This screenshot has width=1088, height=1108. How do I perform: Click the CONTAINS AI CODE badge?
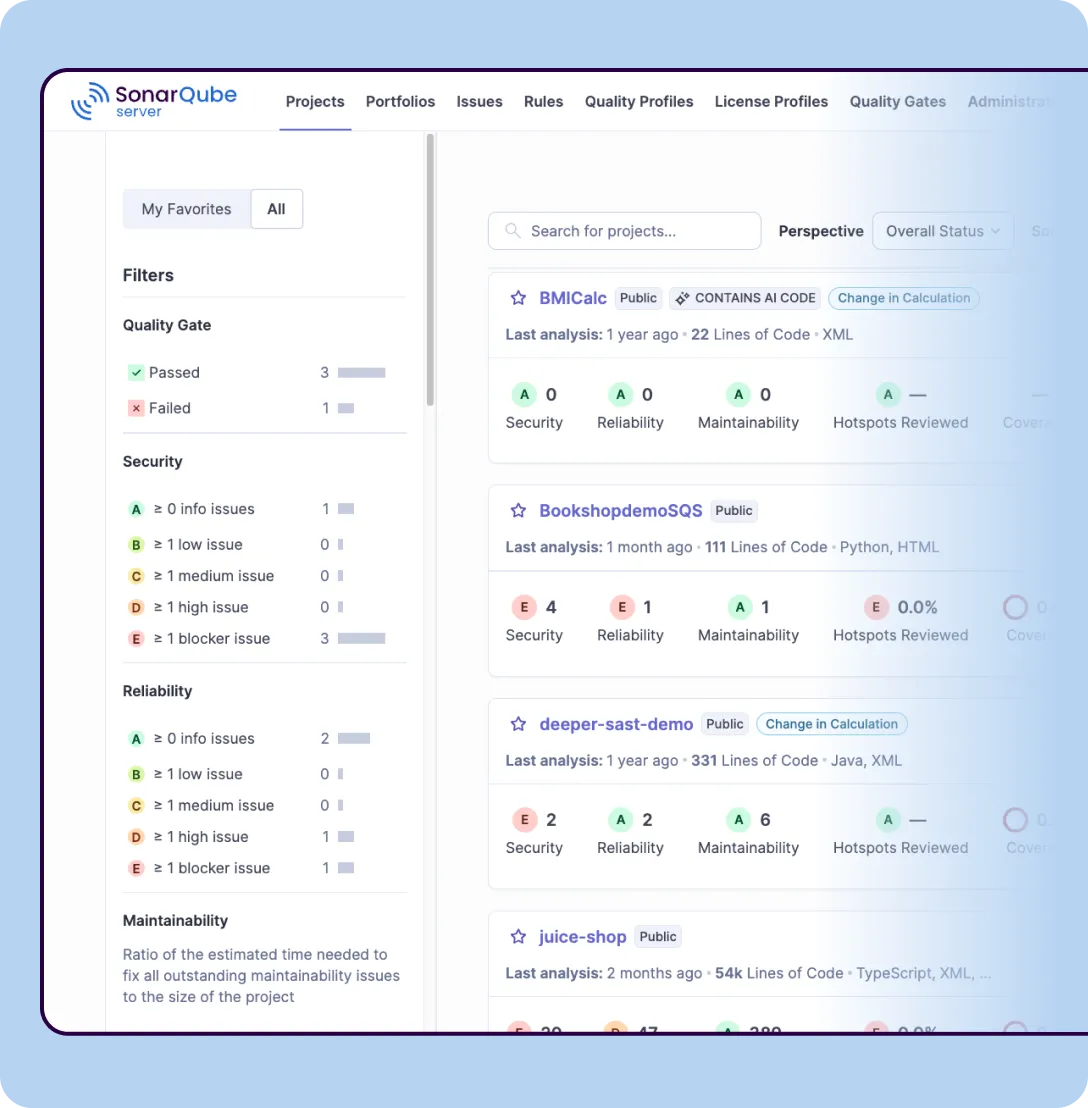[746, 298]
